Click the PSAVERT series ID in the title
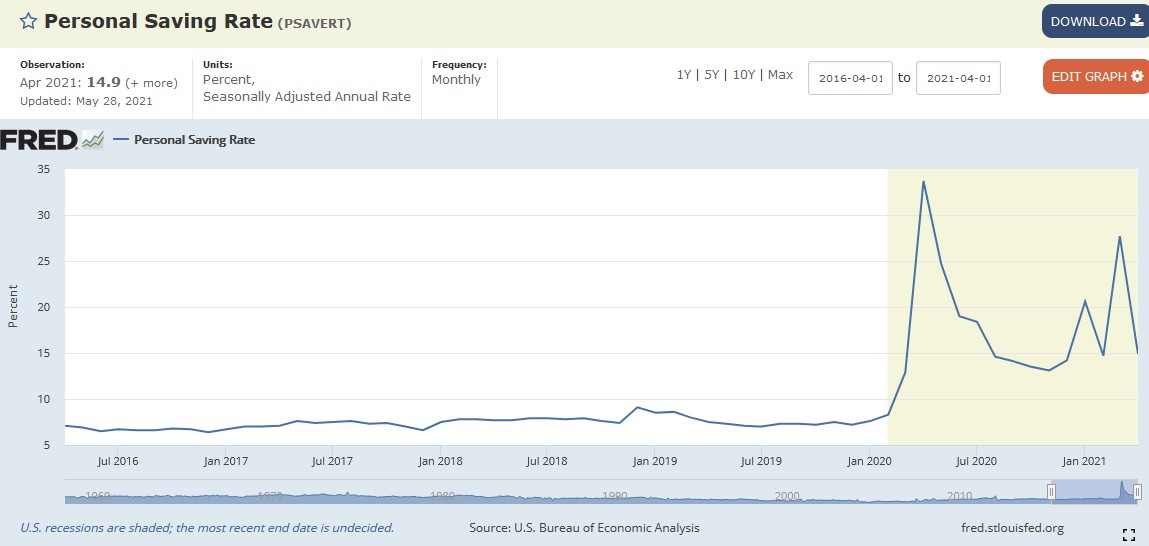1149x546 pixels. tap(314, 23)
